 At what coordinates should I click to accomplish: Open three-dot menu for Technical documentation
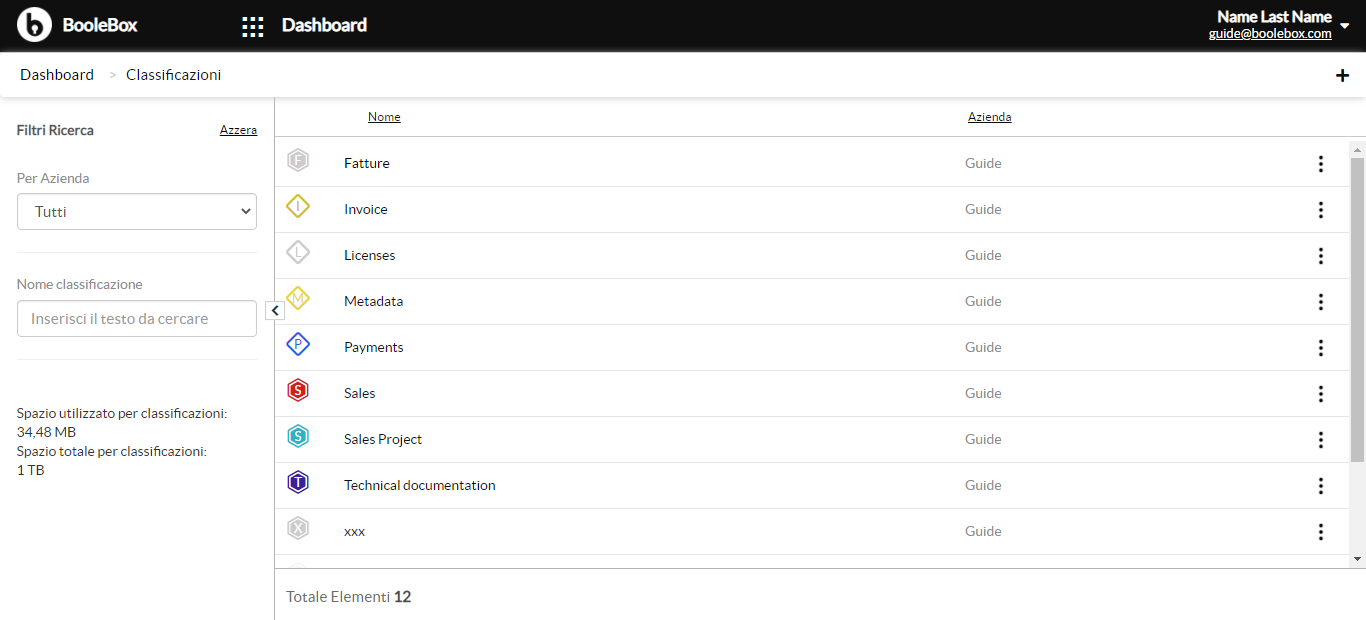coord(1321,486)
